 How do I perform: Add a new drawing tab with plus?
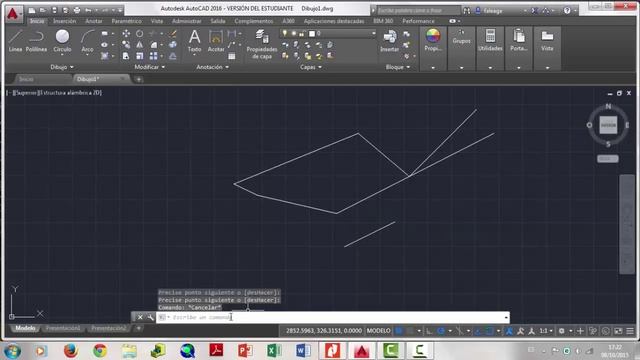point(139,79)
